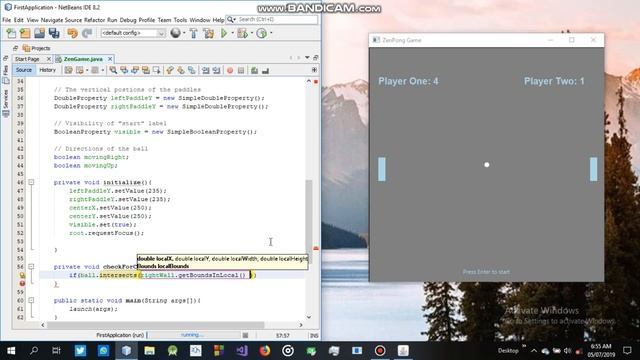Open Firefox from the taskbar
This screenshot has height=360, width=640.
coord(264,350)
